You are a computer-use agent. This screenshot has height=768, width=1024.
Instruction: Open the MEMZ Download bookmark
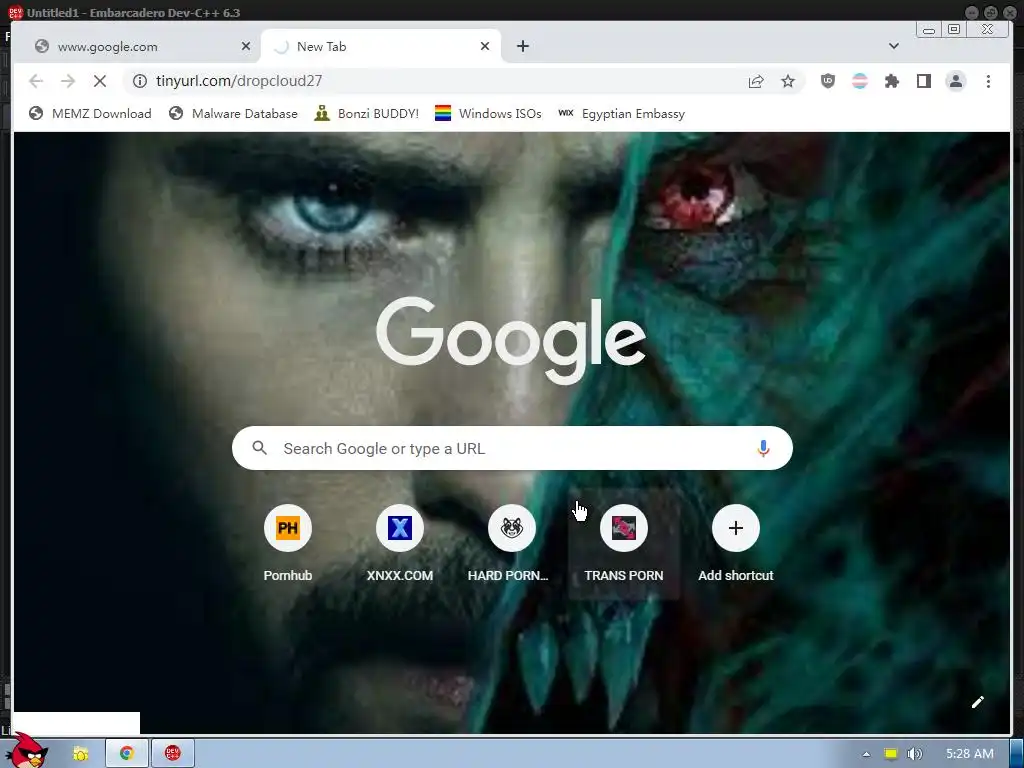90,114
